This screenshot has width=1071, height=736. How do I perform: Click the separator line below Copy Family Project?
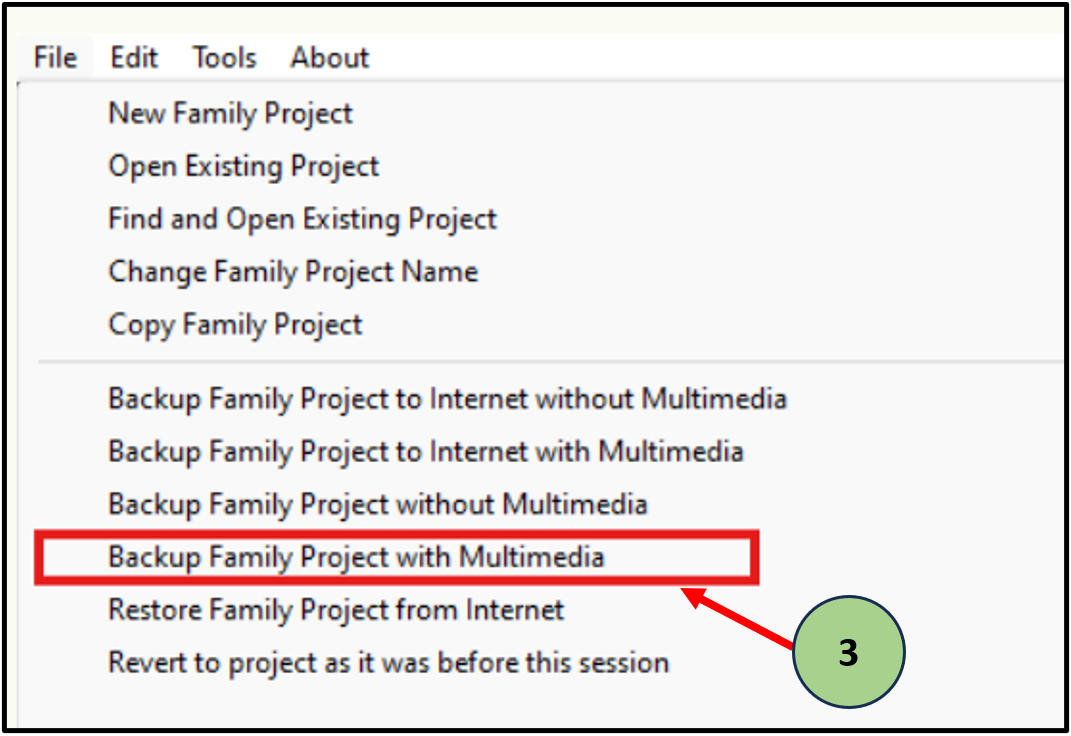[x=550, y=361]
